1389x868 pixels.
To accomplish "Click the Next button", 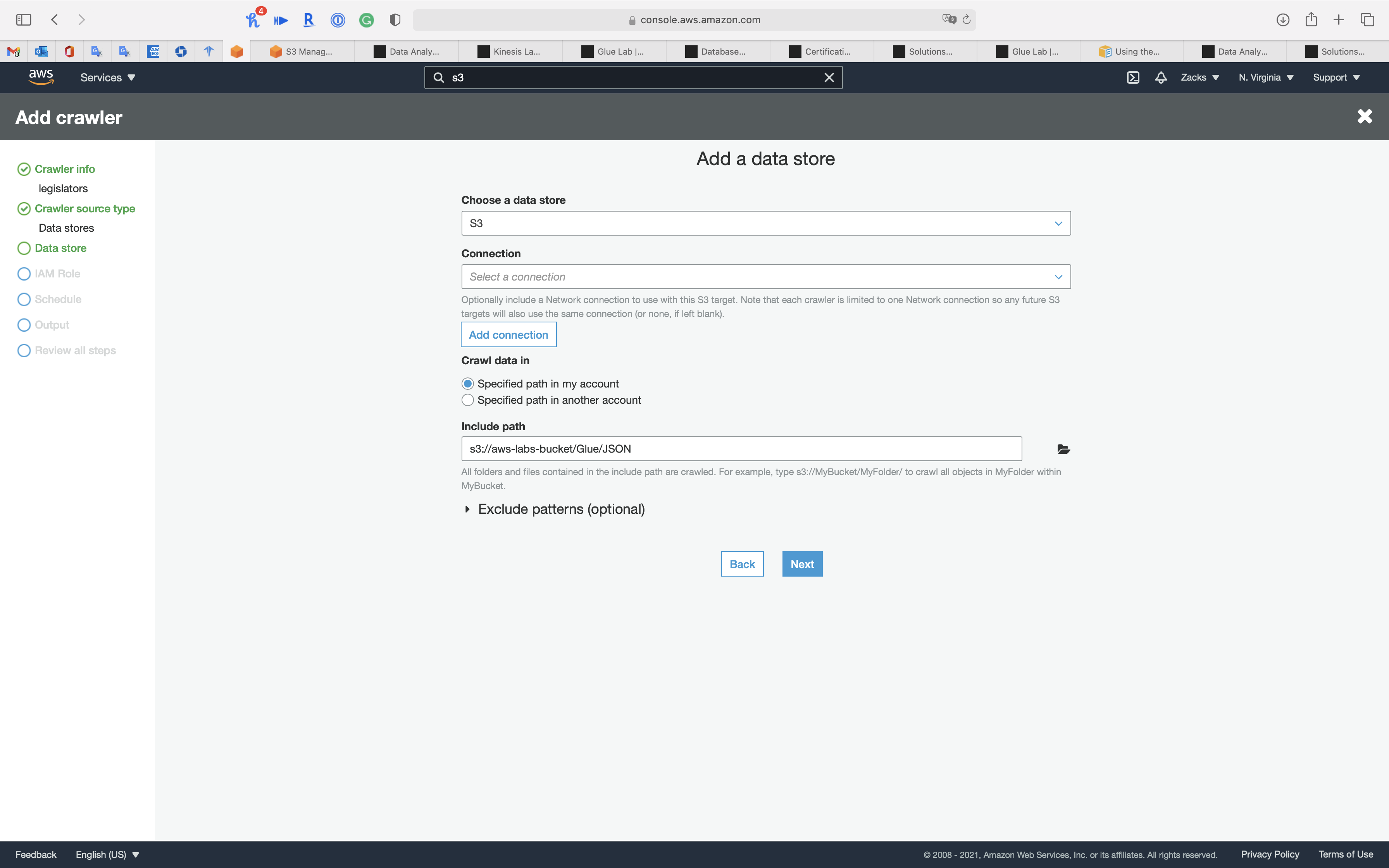I will pyautogui.click(x=802, y=564).
